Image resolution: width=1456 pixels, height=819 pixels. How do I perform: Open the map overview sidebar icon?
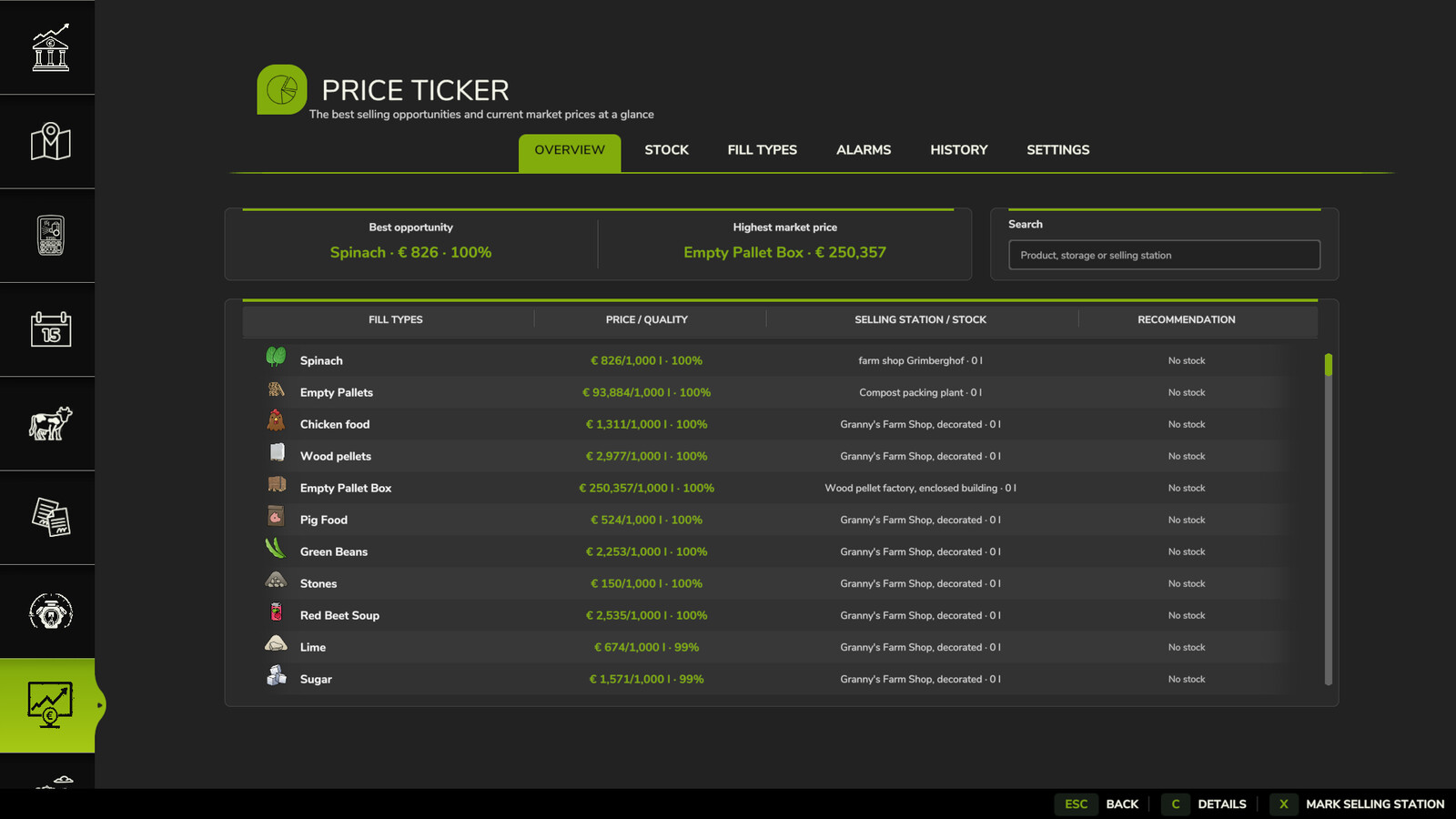[50, 141]
